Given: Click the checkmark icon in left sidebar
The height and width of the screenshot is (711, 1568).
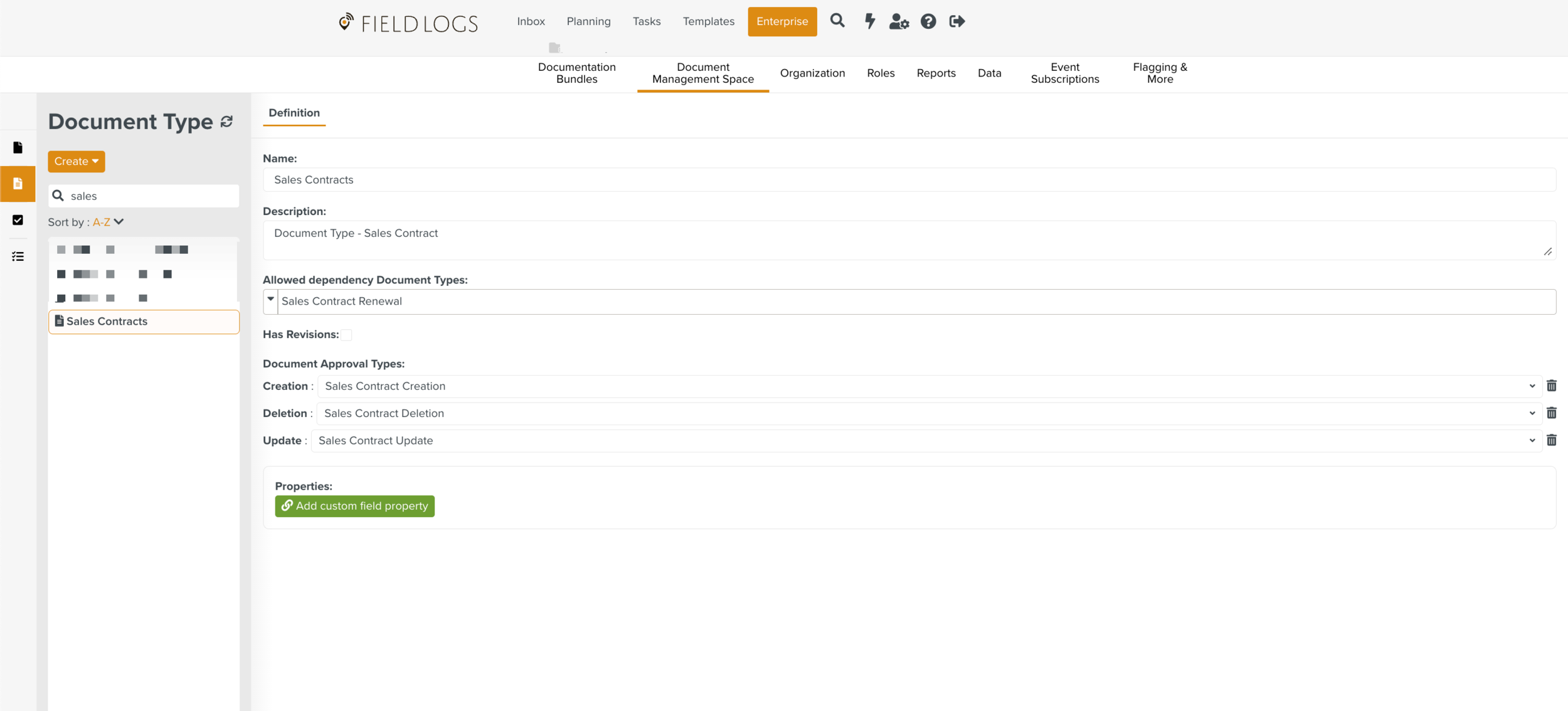Looking at the screenshot, I should coord(18,220).
